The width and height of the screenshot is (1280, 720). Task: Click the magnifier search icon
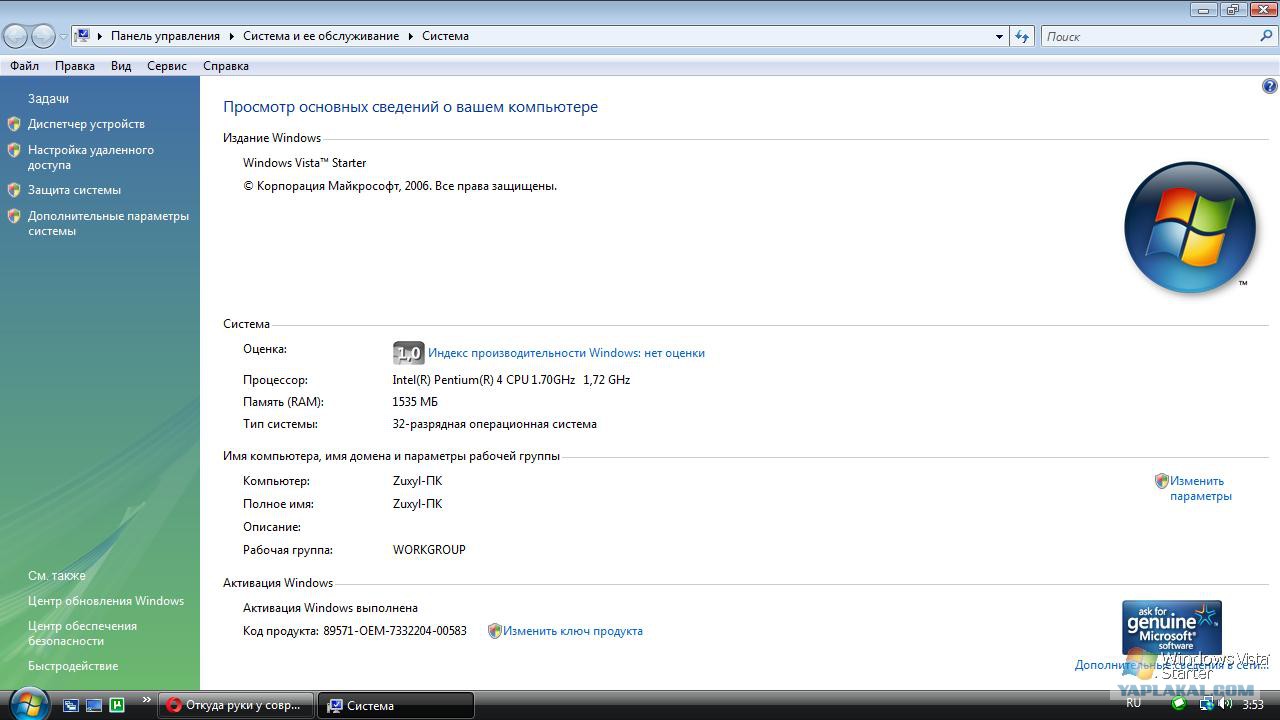click(x=1267, y=36)
